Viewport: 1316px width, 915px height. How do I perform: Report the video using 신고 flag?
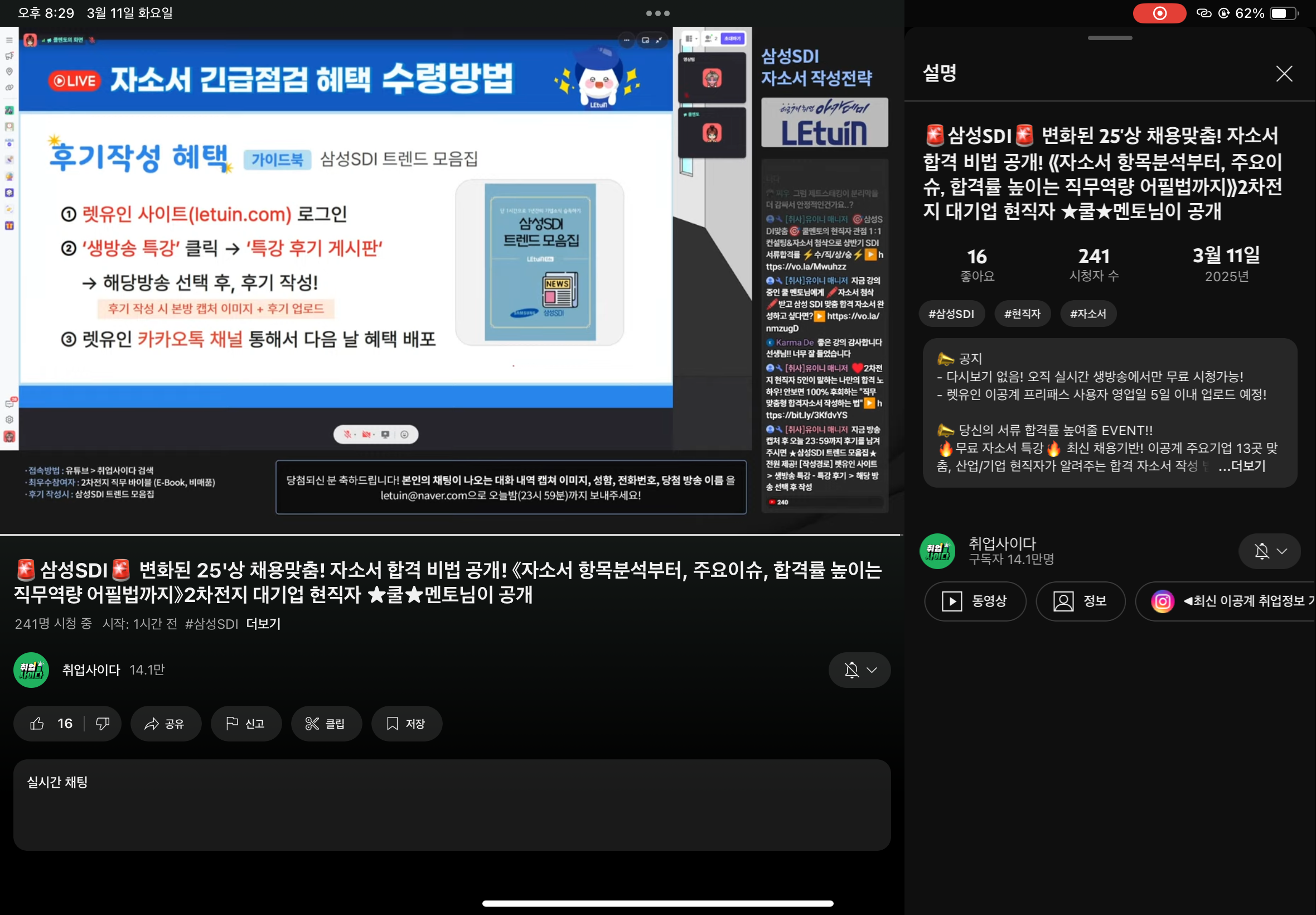coord(246,724)
